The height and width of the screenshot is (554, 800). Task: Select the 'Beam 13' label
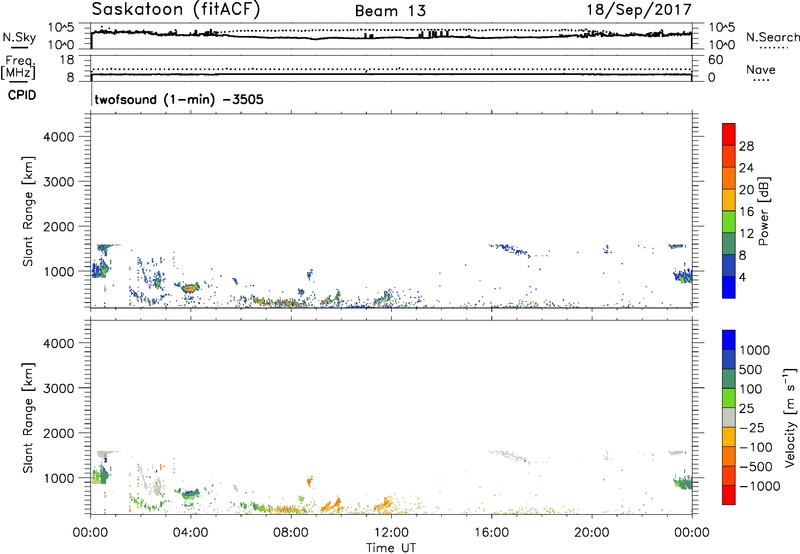pos(390,11)
